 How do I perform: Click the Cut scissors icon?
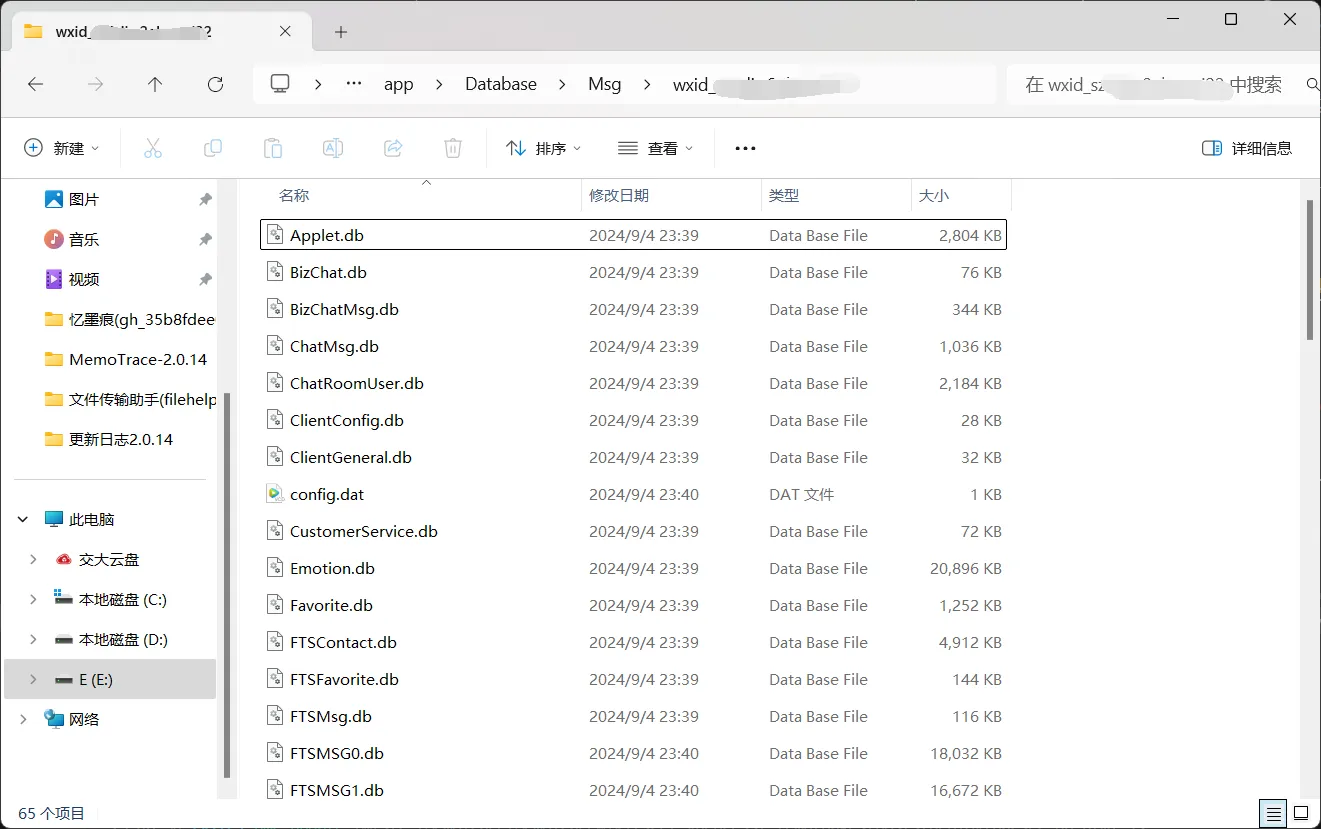[x=153, y=148]
